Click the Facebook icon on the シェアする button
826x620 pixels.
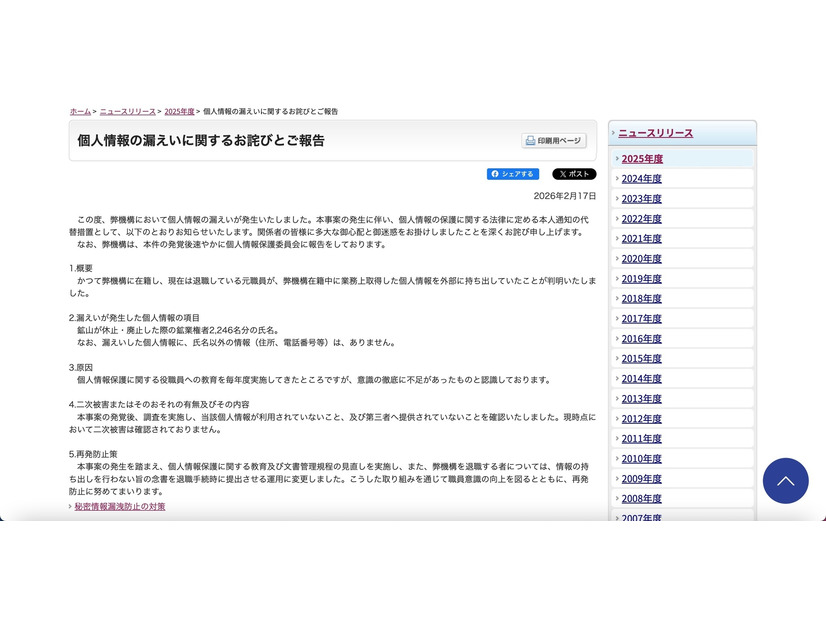[x=495, y=173]
